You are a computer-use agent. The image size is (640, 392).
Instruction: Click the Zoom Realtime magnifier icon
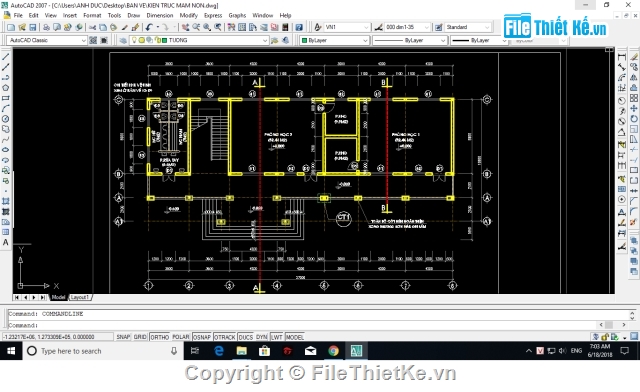point(196,27)
